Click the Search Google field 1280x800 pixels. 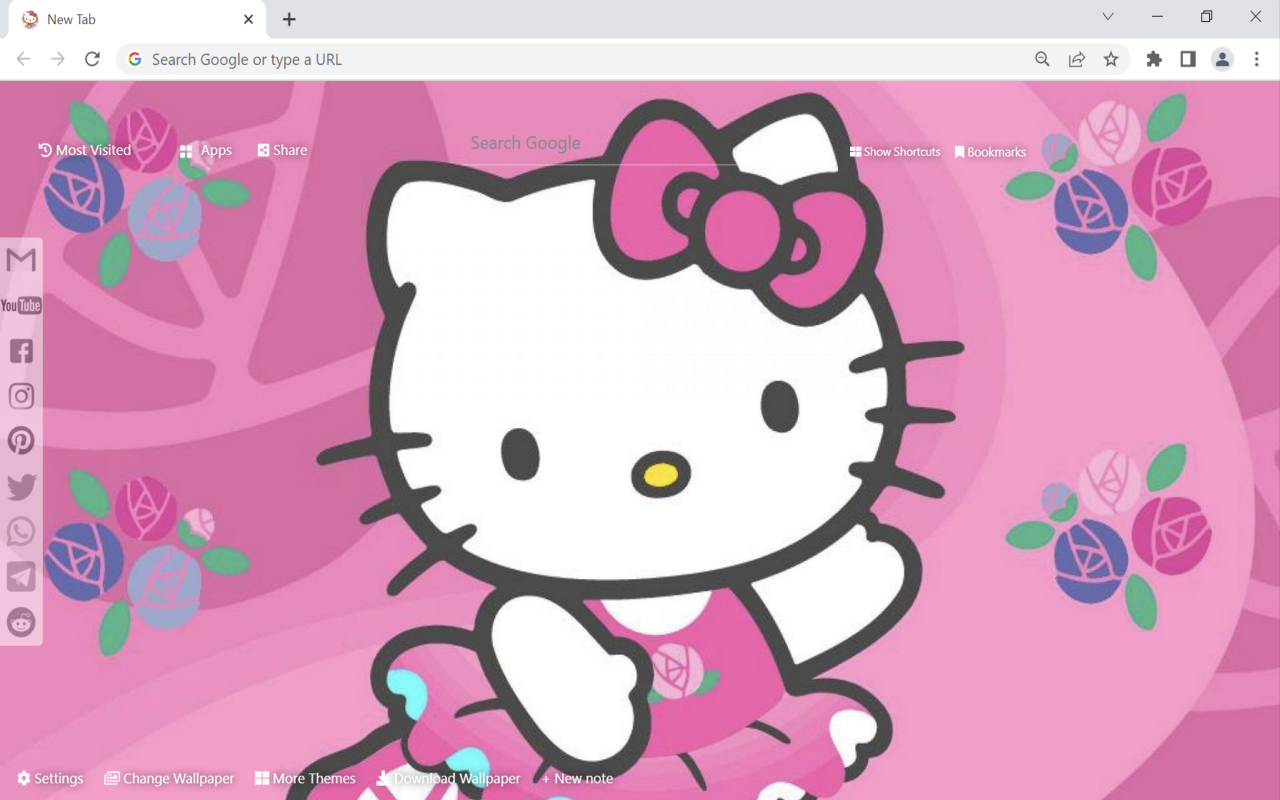[x=600, y=144]
